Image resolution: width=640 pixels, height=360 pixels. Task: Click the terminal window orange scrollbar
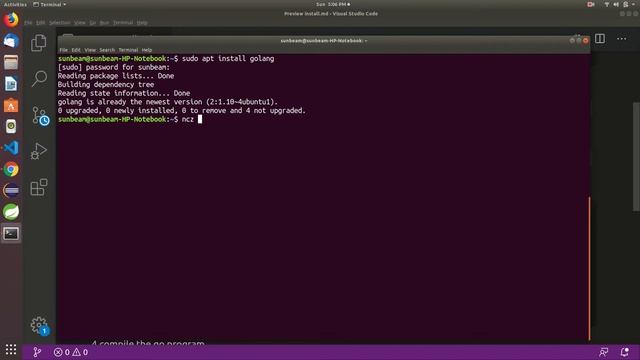point(589,268)
